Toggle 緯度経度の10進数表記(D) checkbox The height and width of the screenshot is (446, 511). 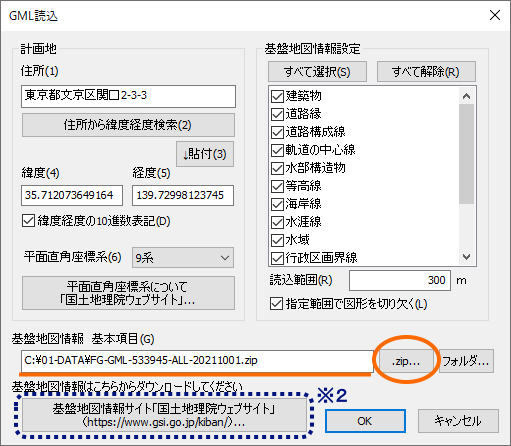coord(28,221)
